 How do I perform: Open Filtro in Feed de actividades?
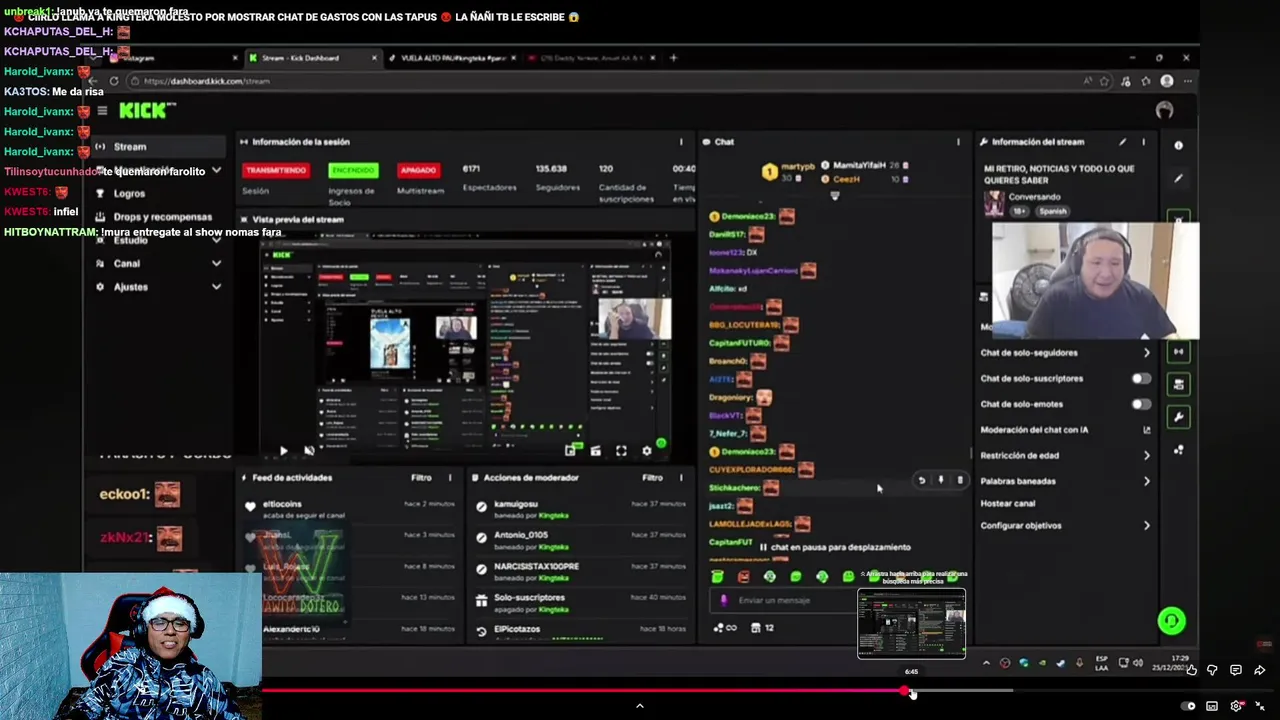point(421,478)
